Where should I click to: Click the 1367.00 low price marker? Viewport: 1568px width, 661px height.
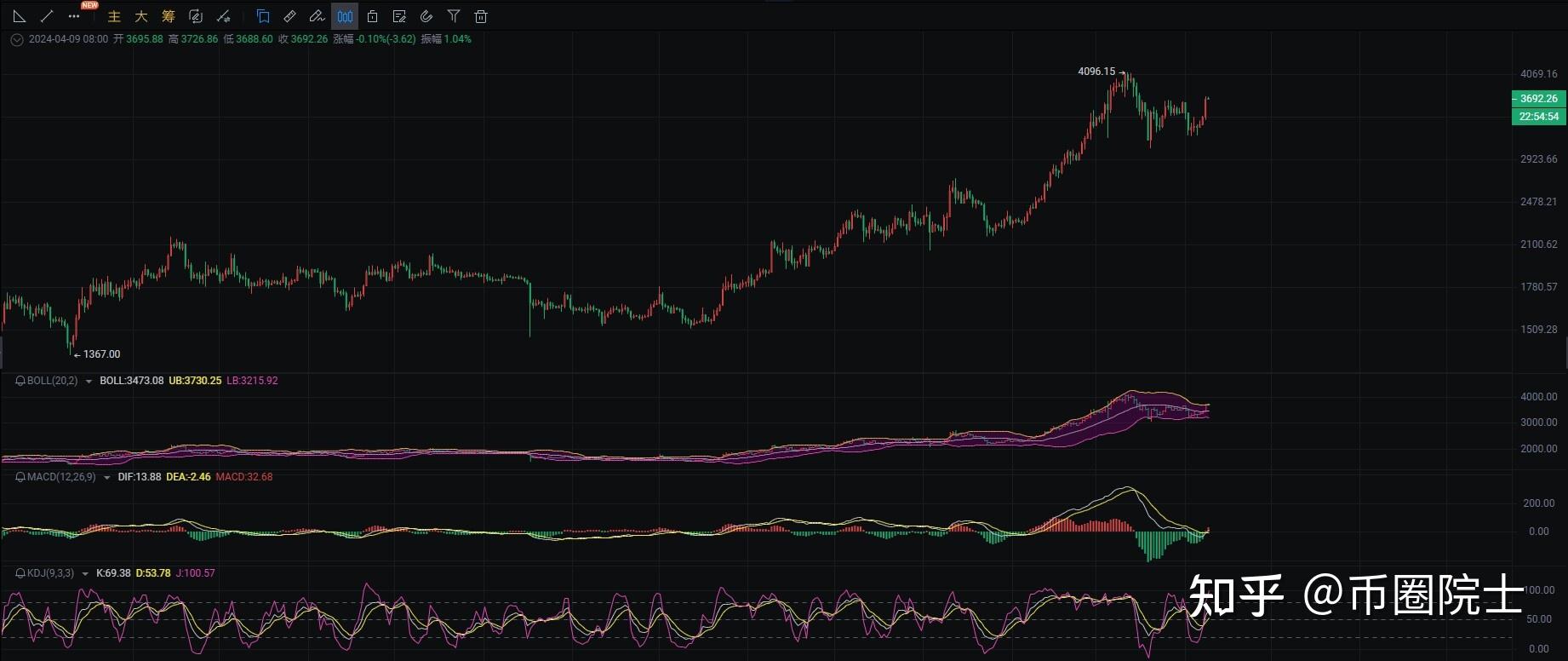pyautogui.click(x=101, y=354)
